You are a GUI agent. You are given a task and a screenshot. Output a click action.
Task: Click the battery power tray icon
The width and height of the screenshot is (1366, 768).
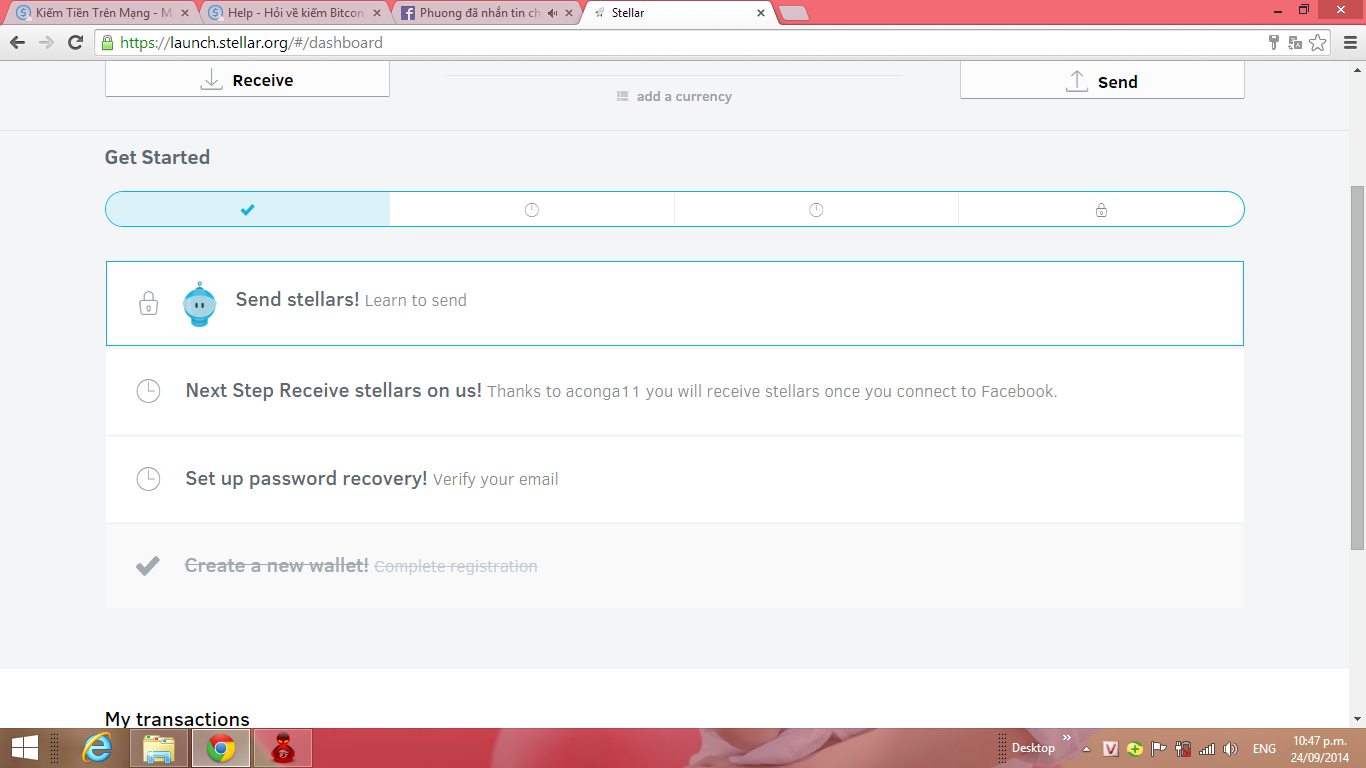(x=1183, y=748)
